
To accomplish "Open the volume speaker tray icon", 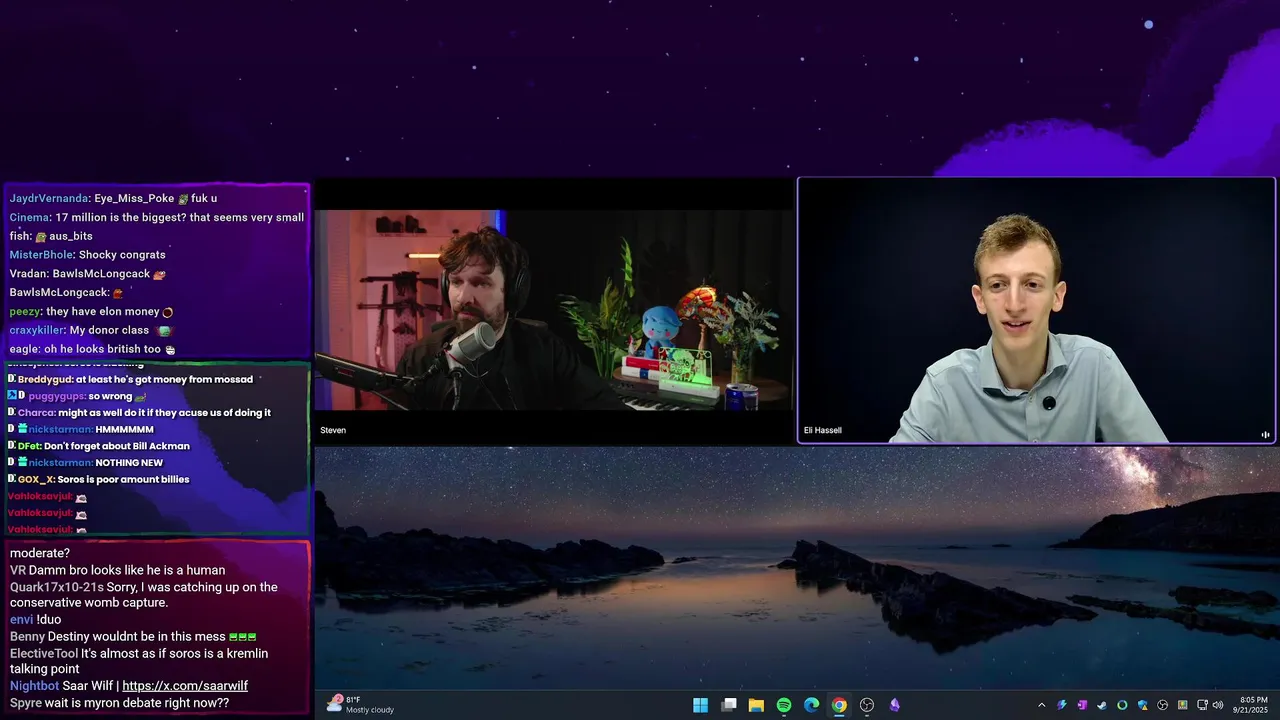I will (1218, 705).
